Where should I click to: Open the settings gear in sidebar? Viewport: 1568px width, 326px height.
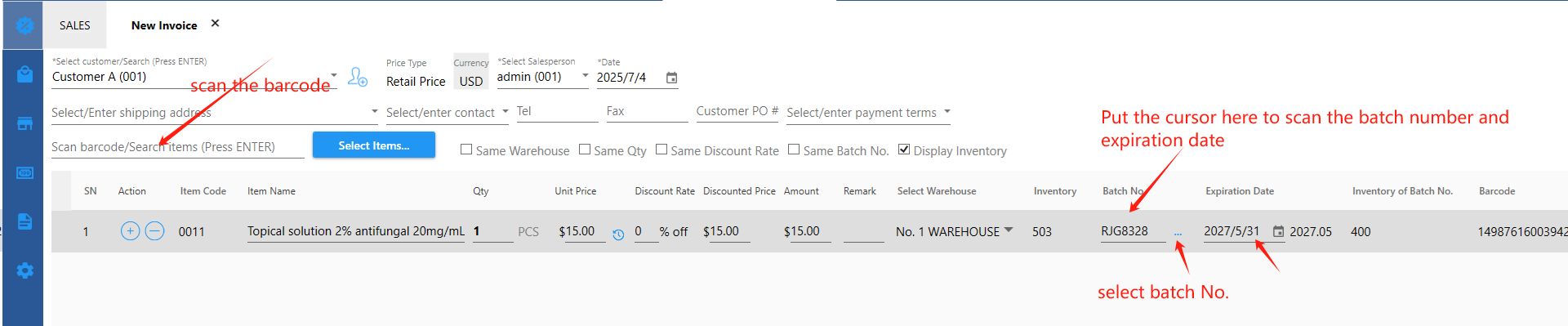[x=24, y=270]
